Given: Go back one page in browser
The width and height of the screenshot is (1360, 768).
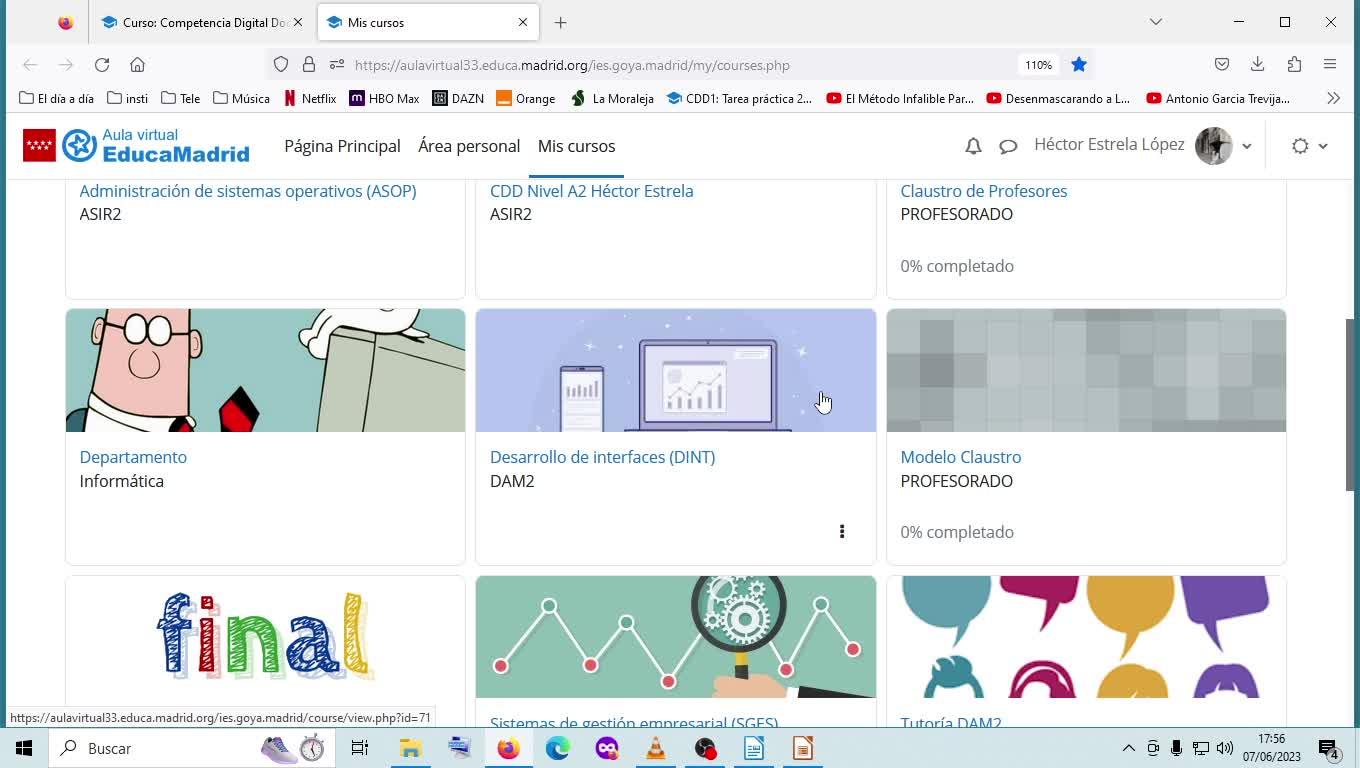Looking at the screenshot, I should [x=30, y=65].
